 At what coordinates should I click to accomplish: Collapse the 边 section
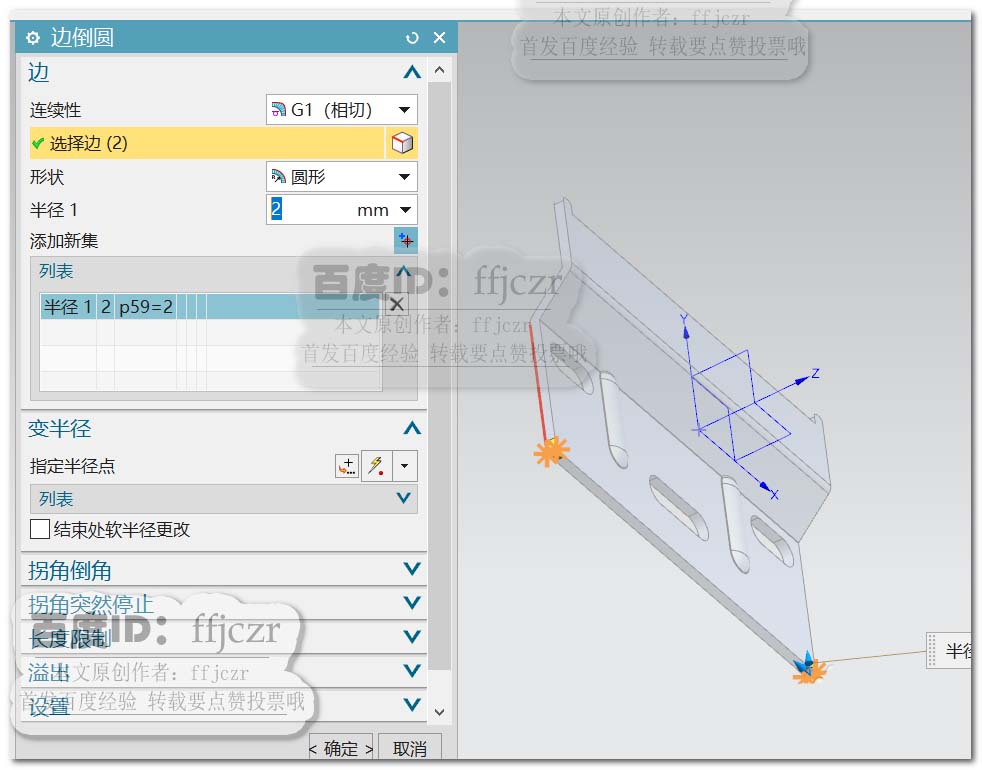click(411, 72)
